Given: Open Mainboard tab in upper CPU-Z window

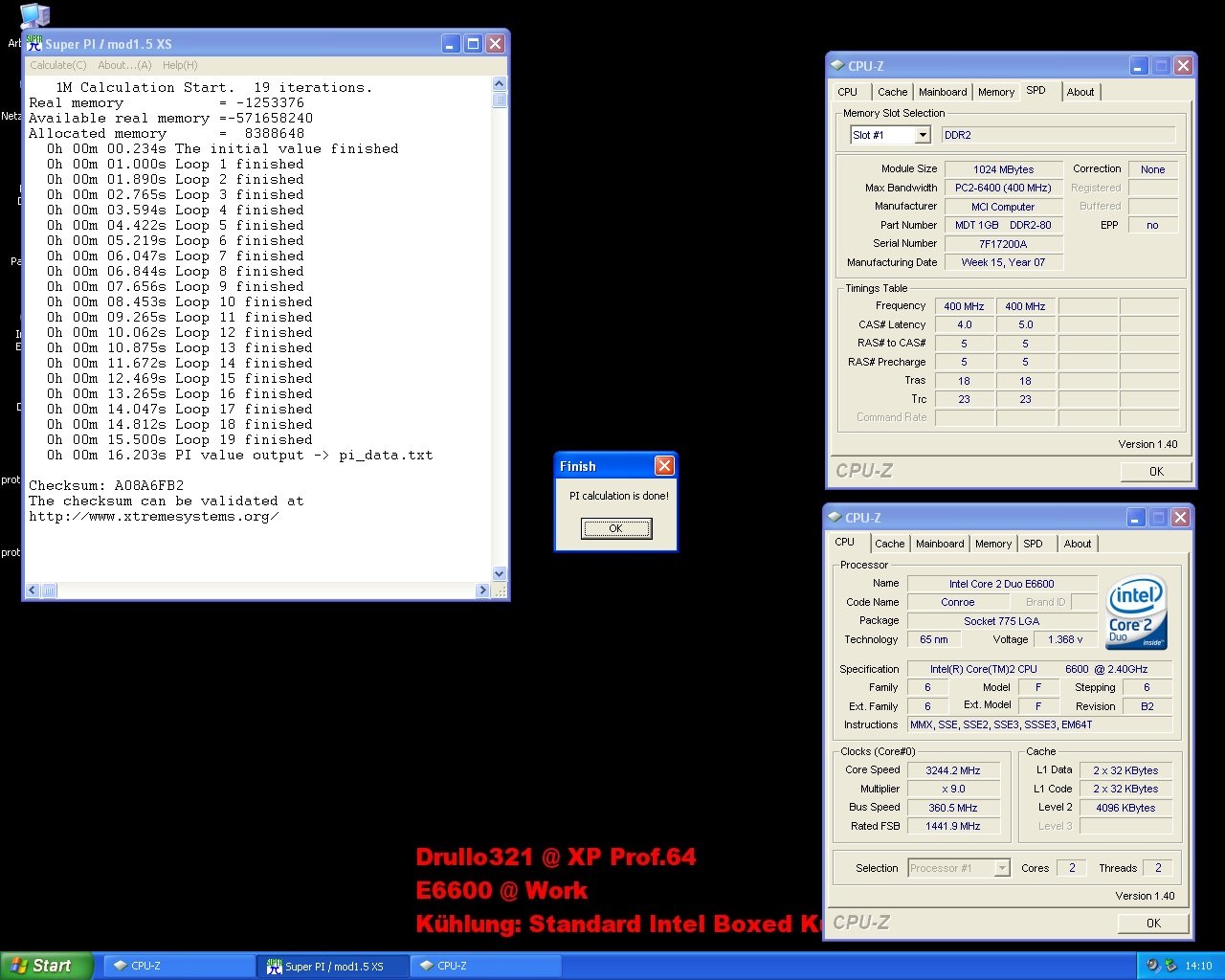Looking at the screenshot, I should click(x=943, y=92).
